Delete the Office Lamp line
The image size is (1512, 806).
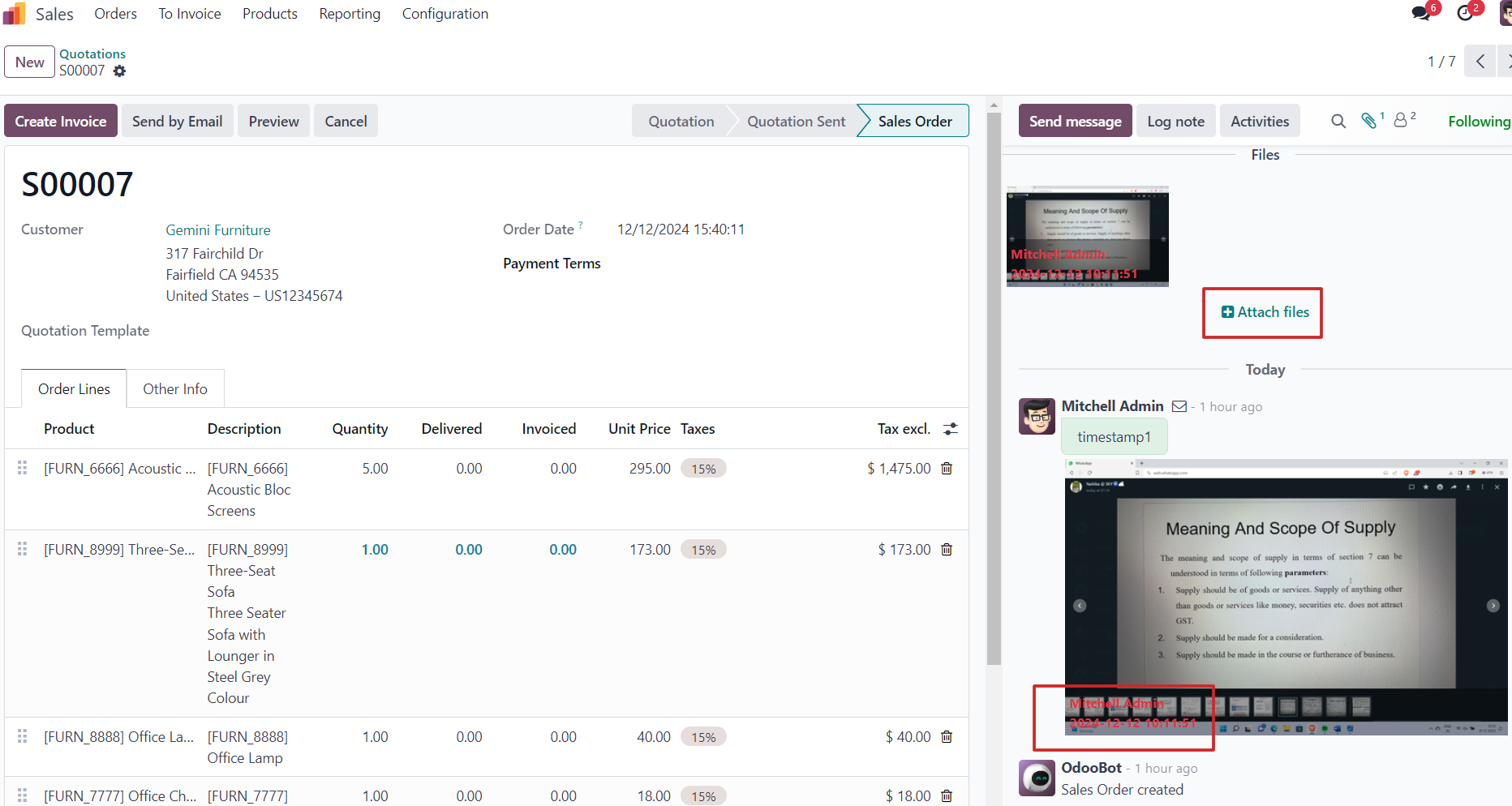click(x=947, y=737)
